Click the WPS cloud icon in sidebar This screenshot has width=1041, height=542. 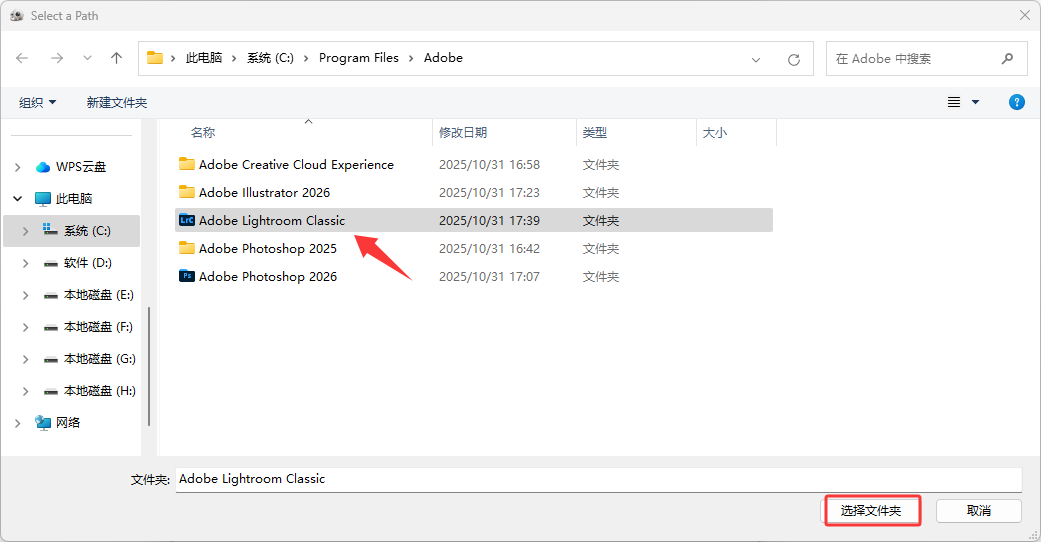[x=43, y=167]
